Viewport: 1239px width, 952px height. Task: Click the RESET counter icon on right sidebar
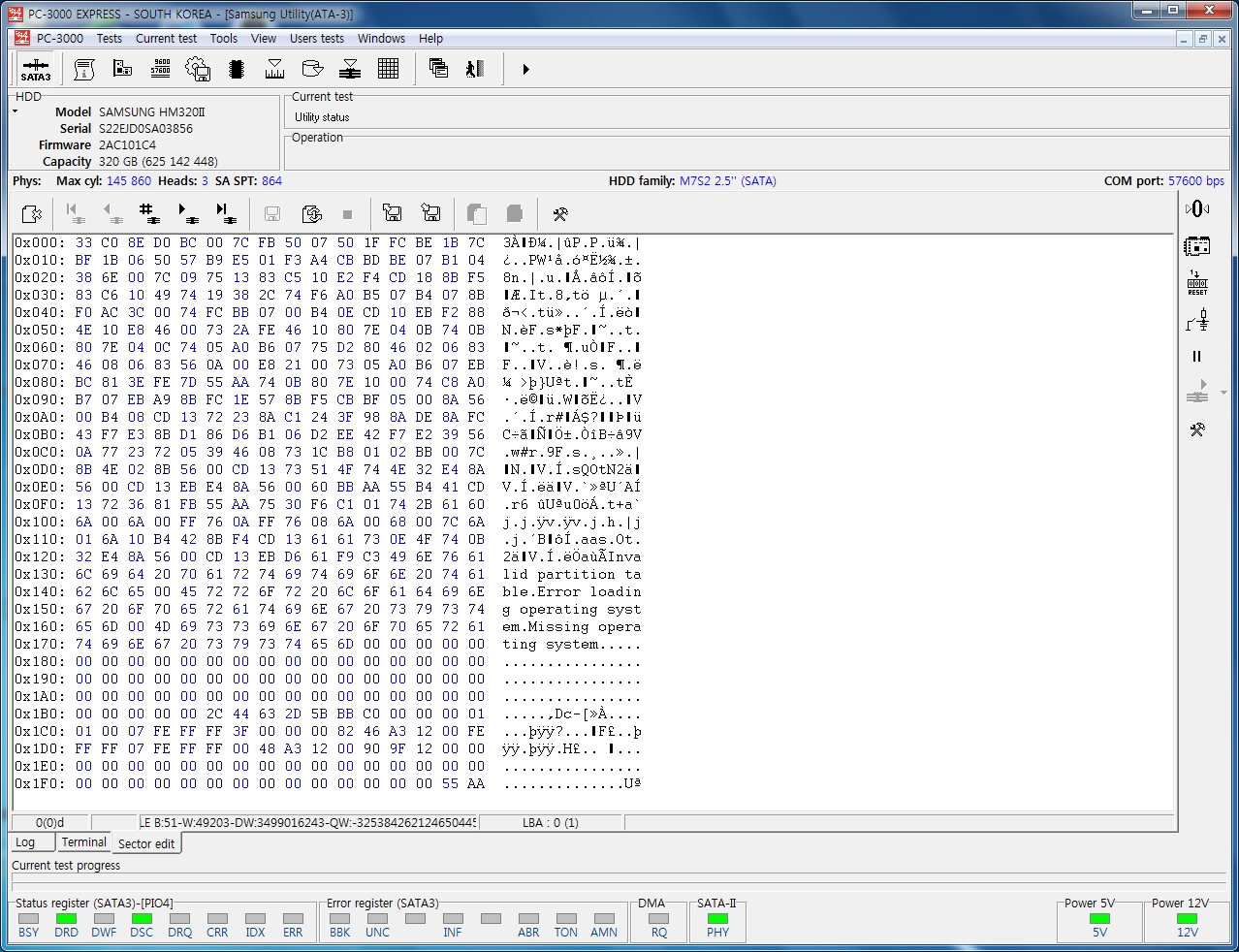1197,283
